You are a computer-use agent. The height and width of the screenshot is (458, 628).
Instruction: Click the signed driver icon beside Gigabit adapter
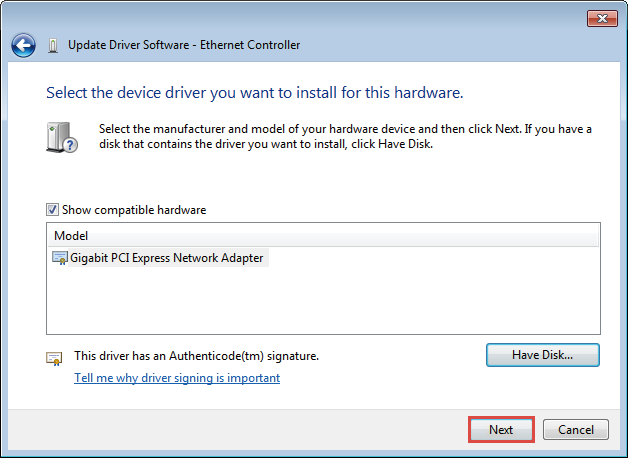pos(60,258)
